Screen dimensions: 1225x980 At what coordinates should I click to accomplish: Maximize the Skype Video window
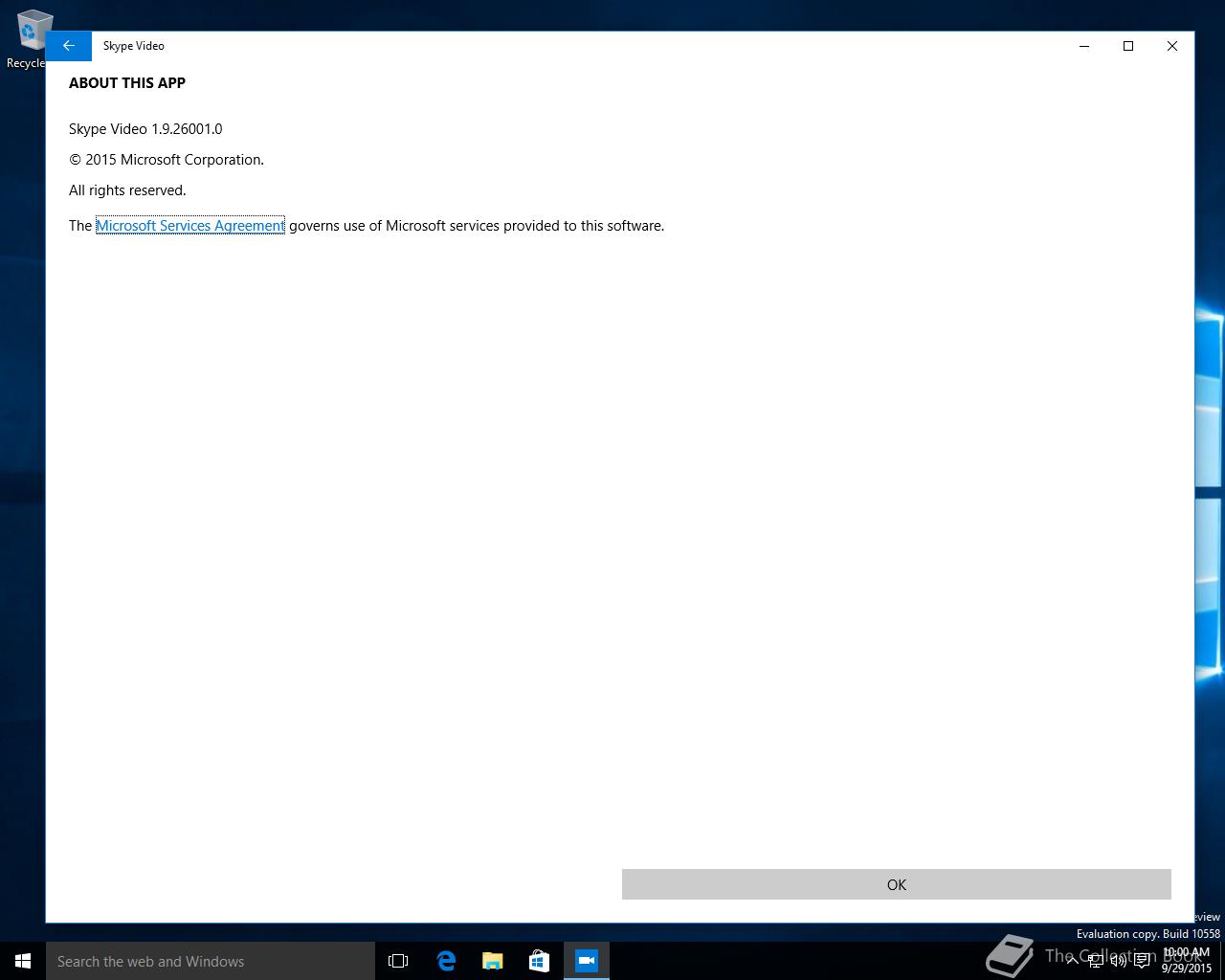tap(1128, 46)
